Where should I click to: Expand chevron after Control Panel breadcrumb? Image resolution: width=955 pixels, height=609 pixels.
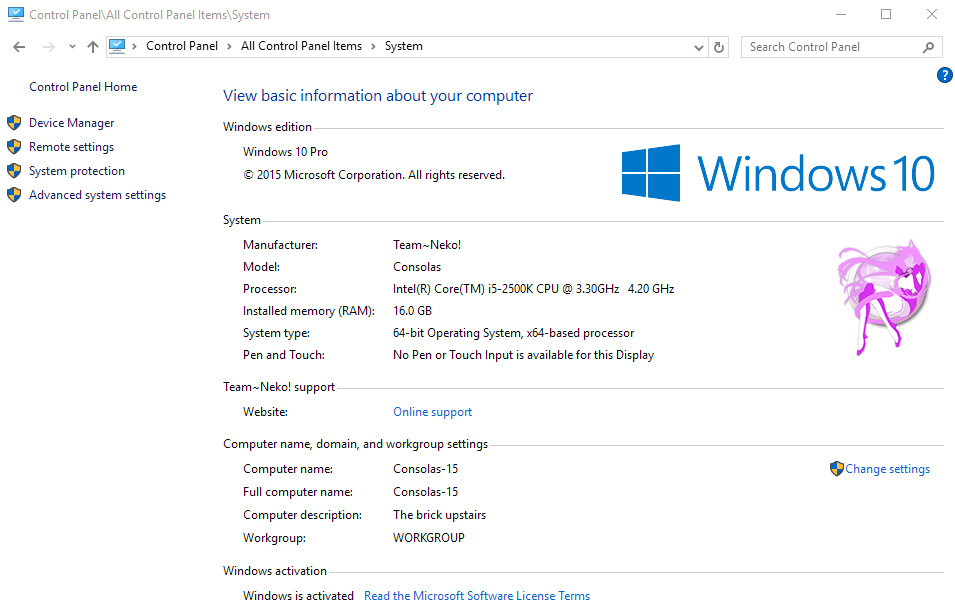pos(230,47)
